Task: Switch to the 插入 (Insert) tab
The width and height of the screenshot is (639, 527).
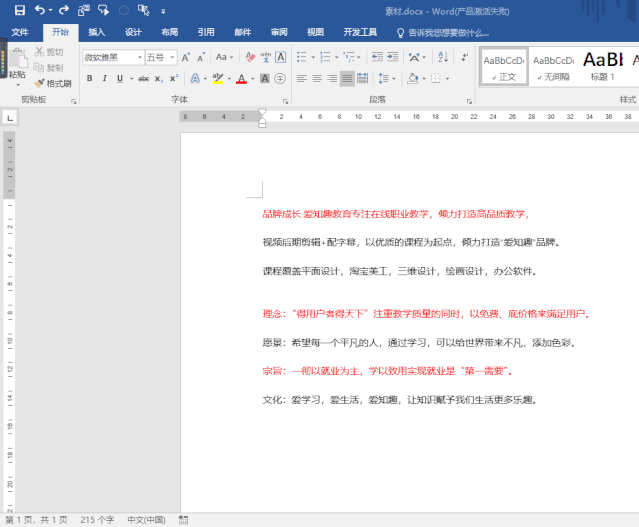Action: pyautogui.click(x=96, y=32)
